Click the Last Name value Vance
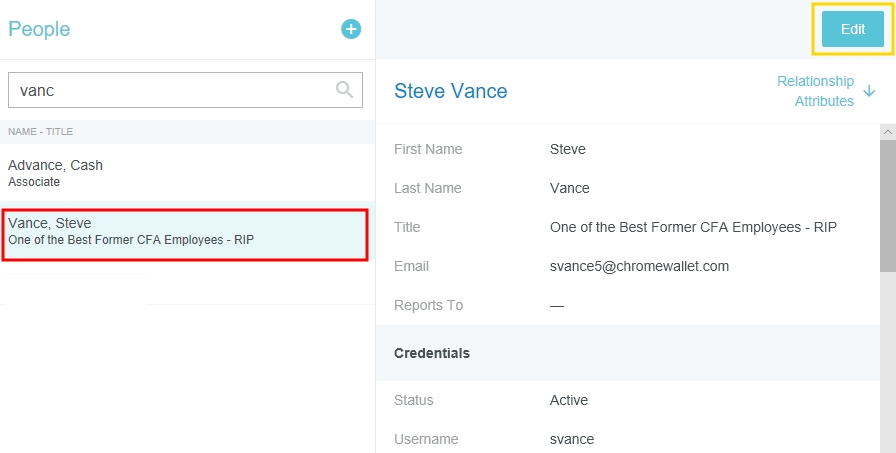The width and height of the screenshot is (896, 453). [x=570, y=188]
